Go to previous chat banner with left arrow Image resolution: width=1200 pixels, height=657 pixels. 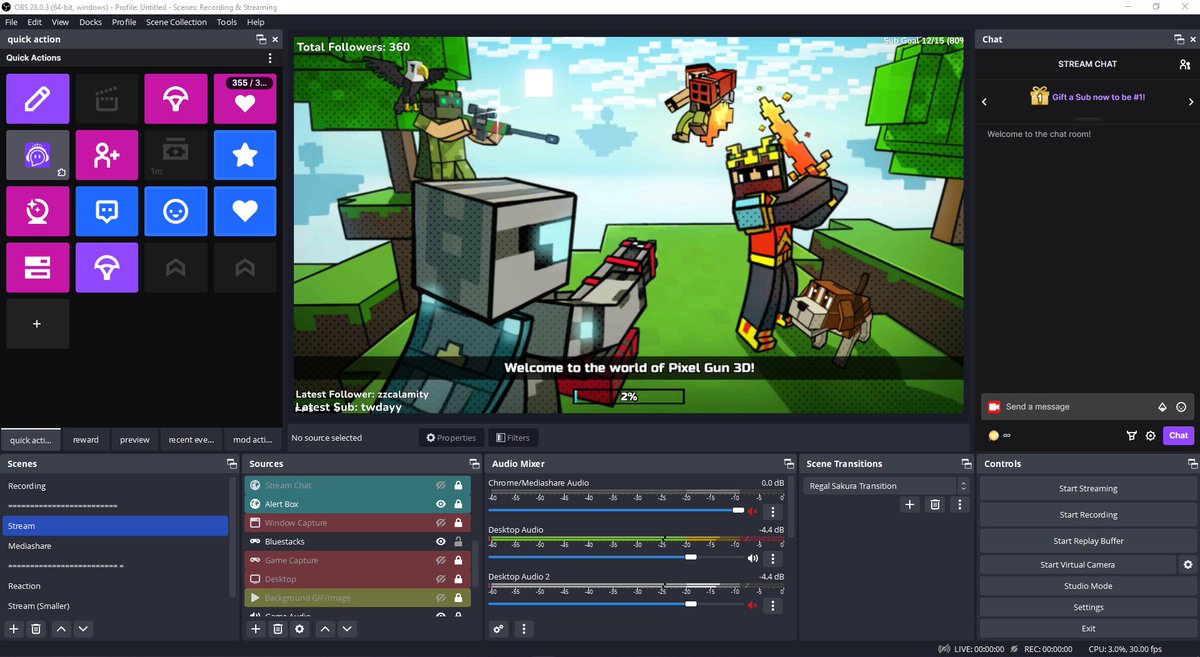click(x=984, y=102)
